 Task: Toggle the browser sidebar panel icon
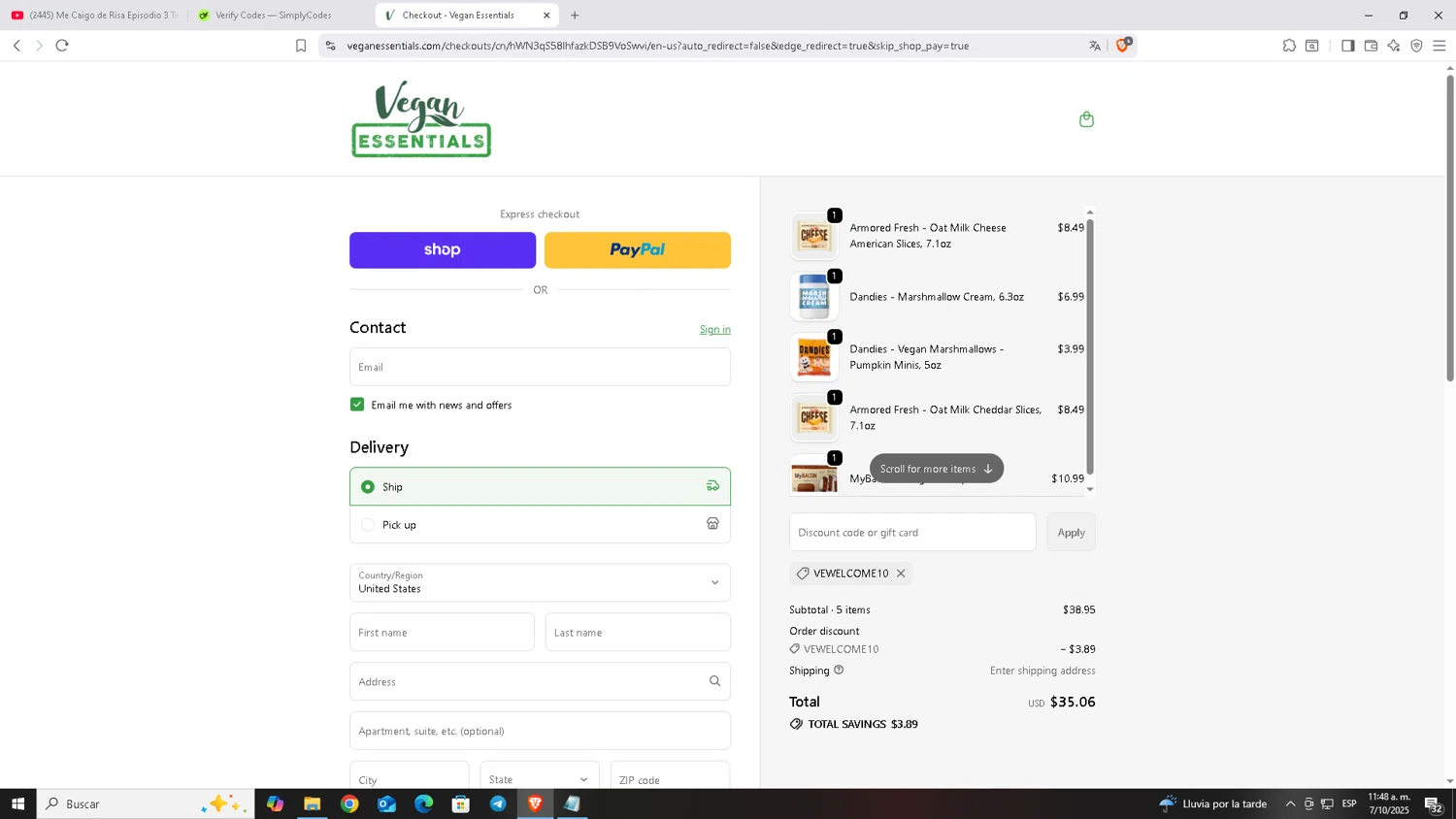[x=1347, y=46]
